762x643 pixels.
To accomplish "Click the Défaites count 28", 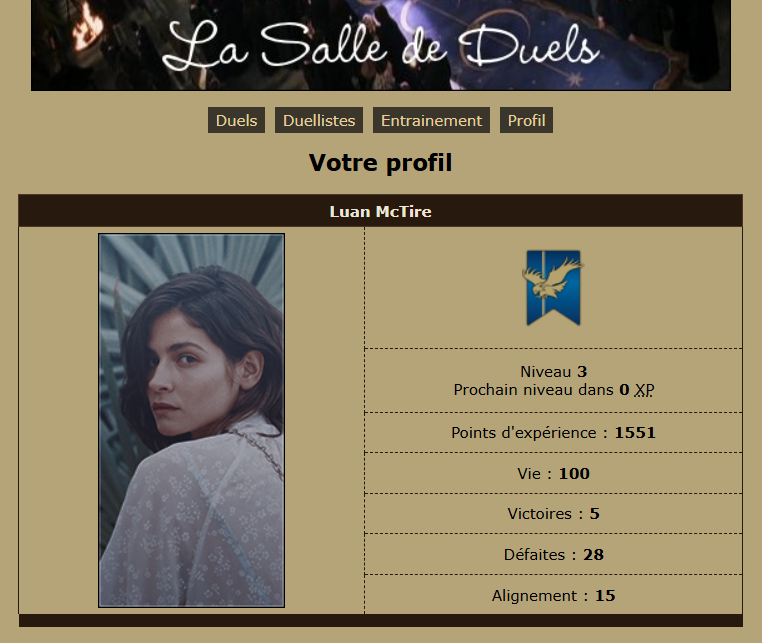I will (x=593, y=555).
